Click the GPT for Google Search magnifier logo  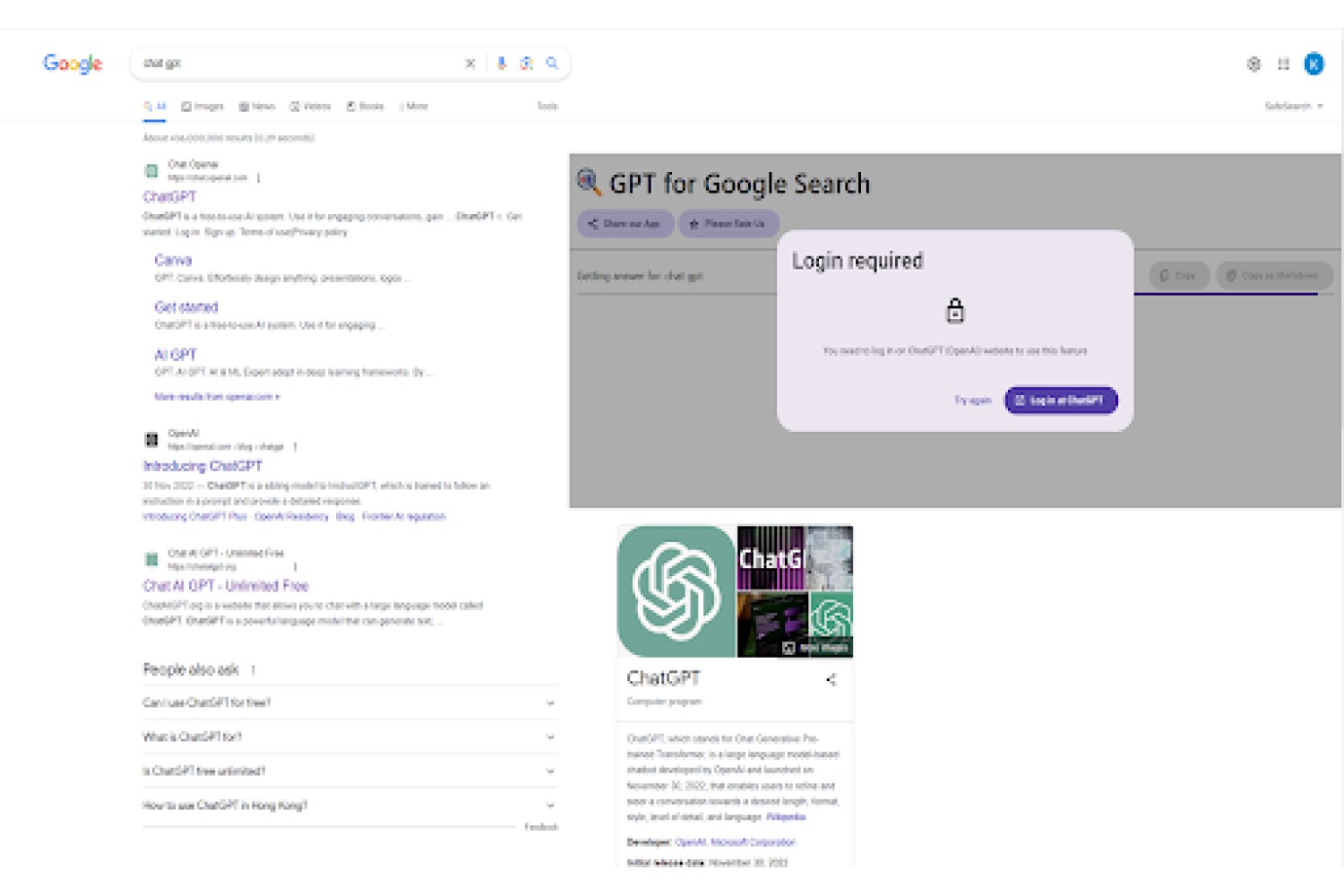pyautogui.click(x=589, y=182)
